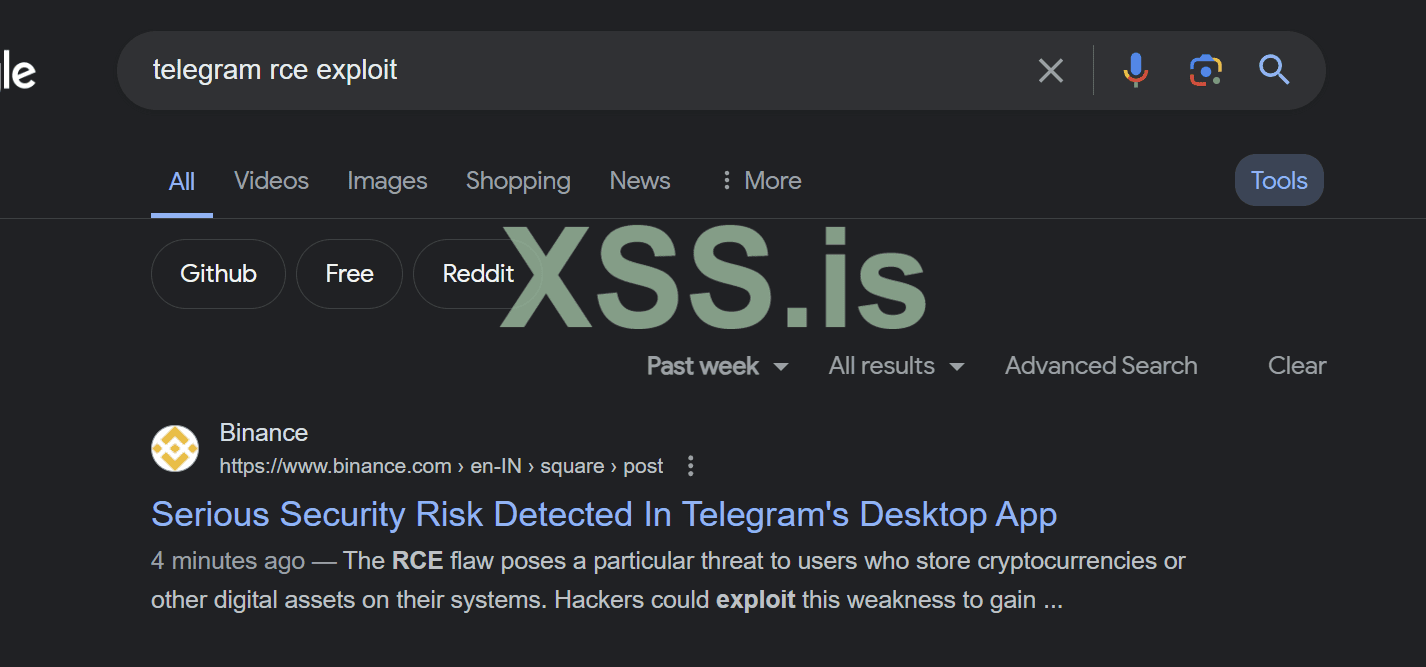
Task: Expand the Past week time filter
Action: (717, 366)
